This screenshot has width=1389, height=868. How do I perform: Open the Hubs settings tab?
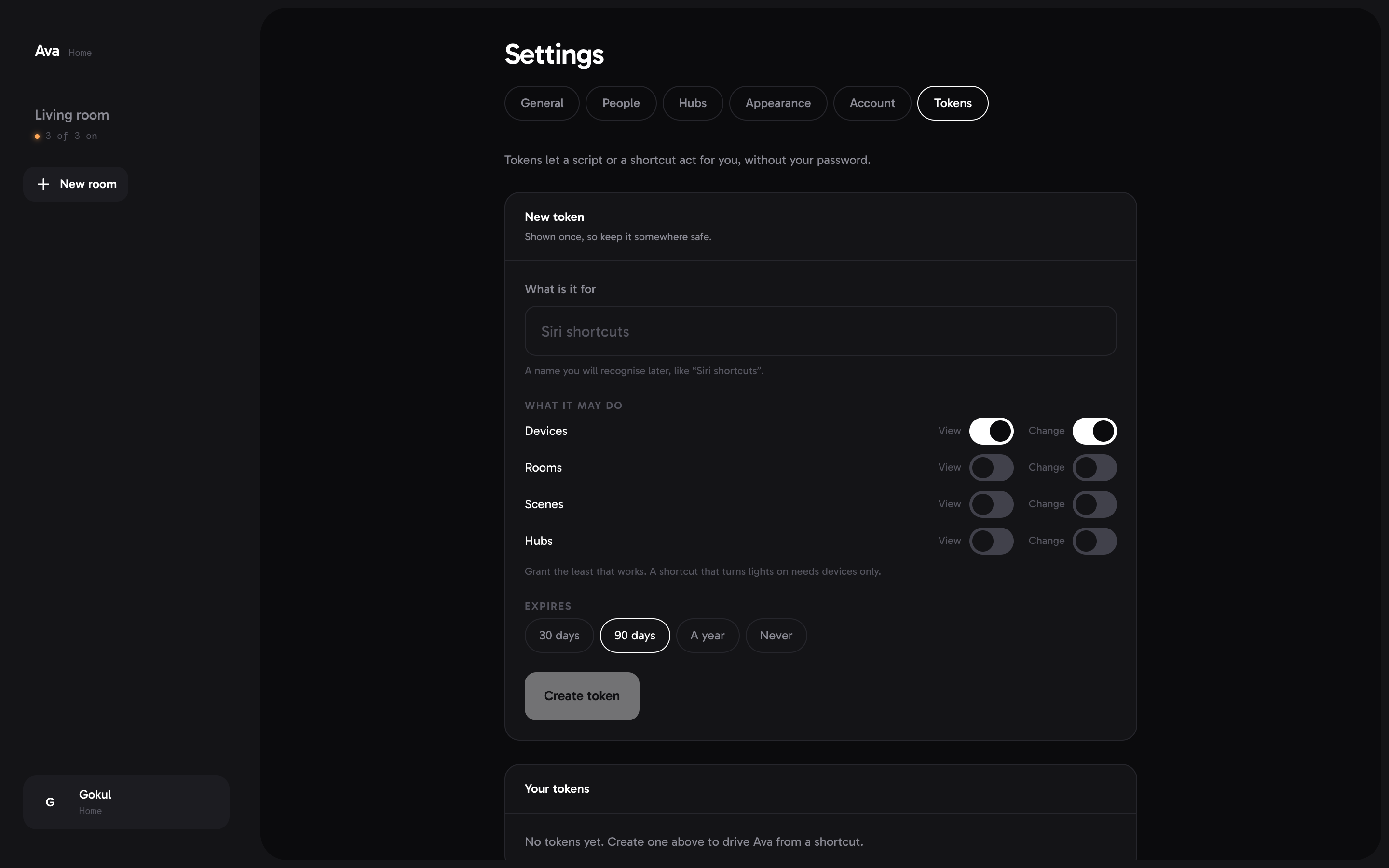(x=693, y=103)
